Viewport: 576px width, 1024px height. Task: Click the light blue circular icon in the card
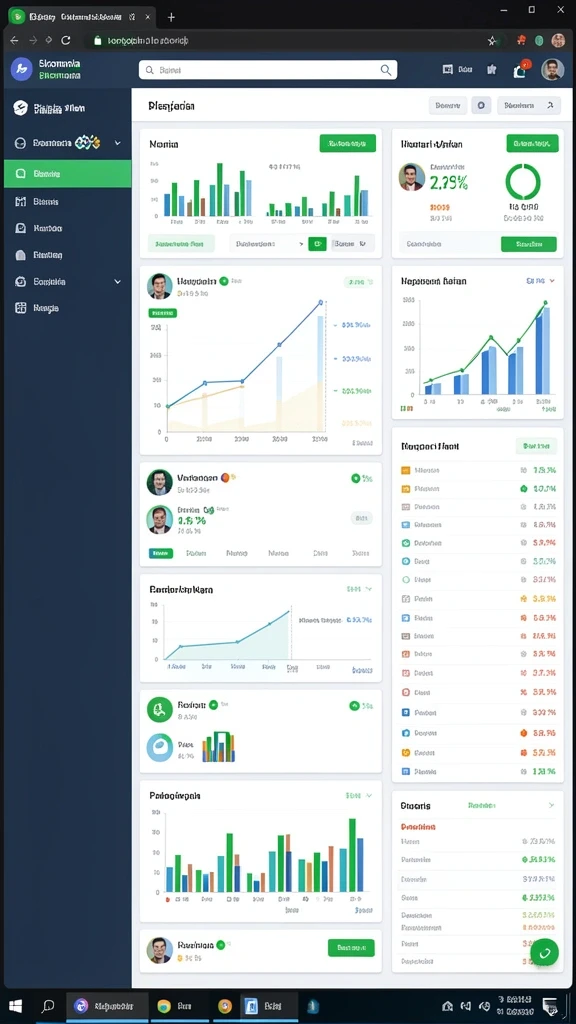point(159,747)
